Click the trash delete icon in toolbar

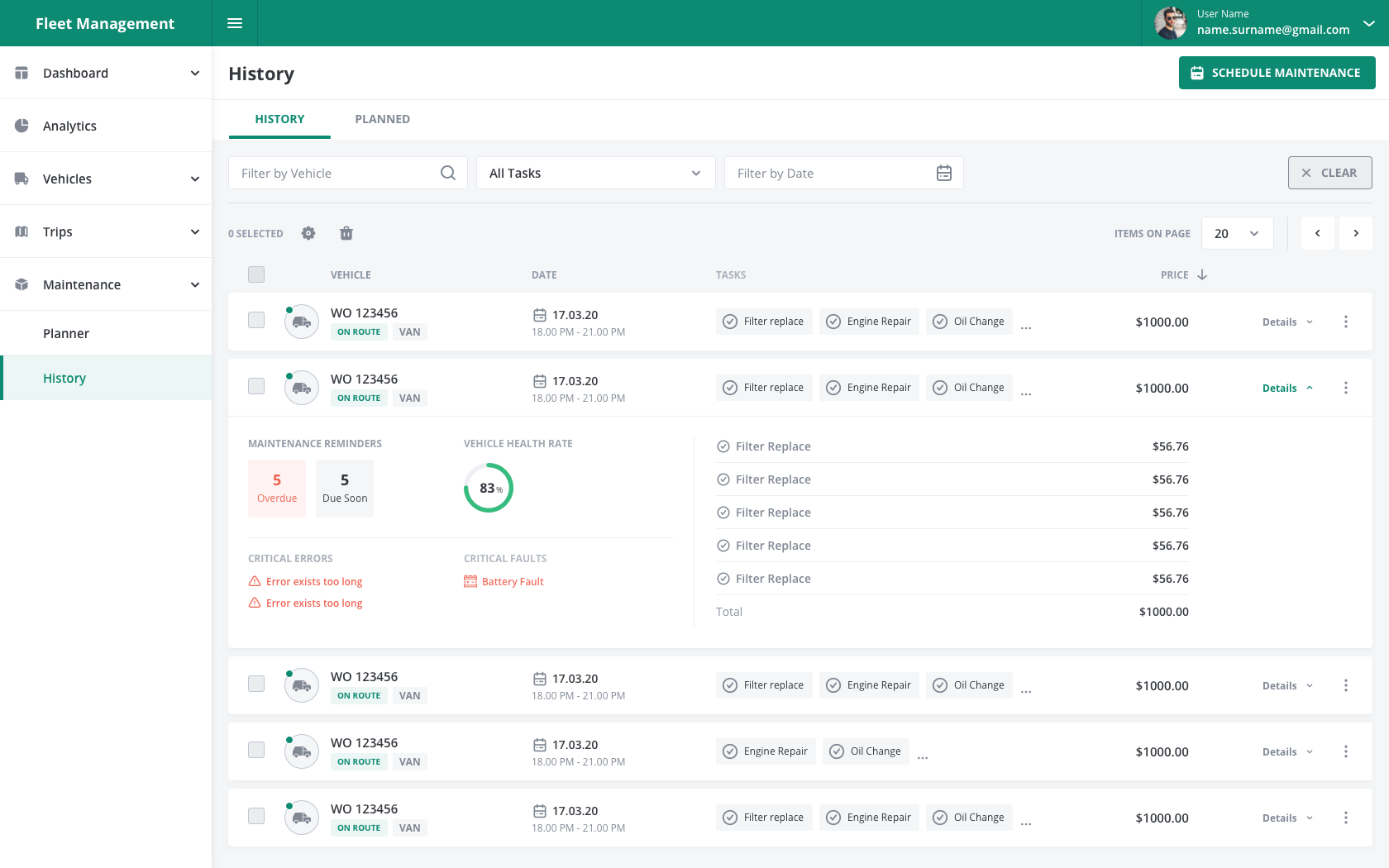pos(346,233)
